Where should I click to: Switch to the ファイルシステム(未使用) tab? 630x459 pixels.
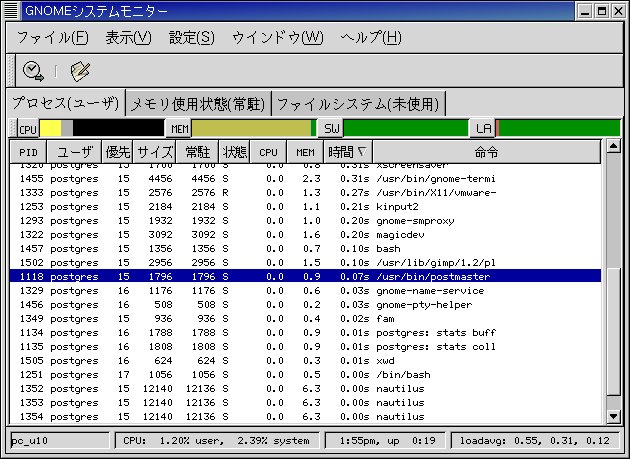pos(358,105)
